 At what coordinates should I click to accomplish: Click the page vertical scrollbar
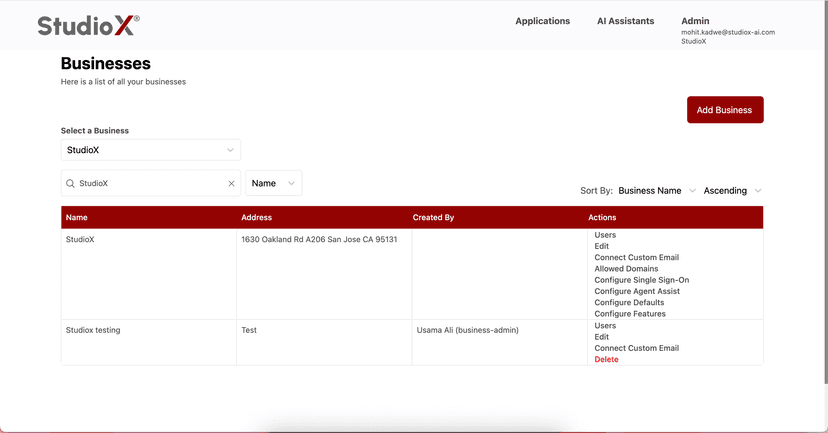[x=826, y=193]
